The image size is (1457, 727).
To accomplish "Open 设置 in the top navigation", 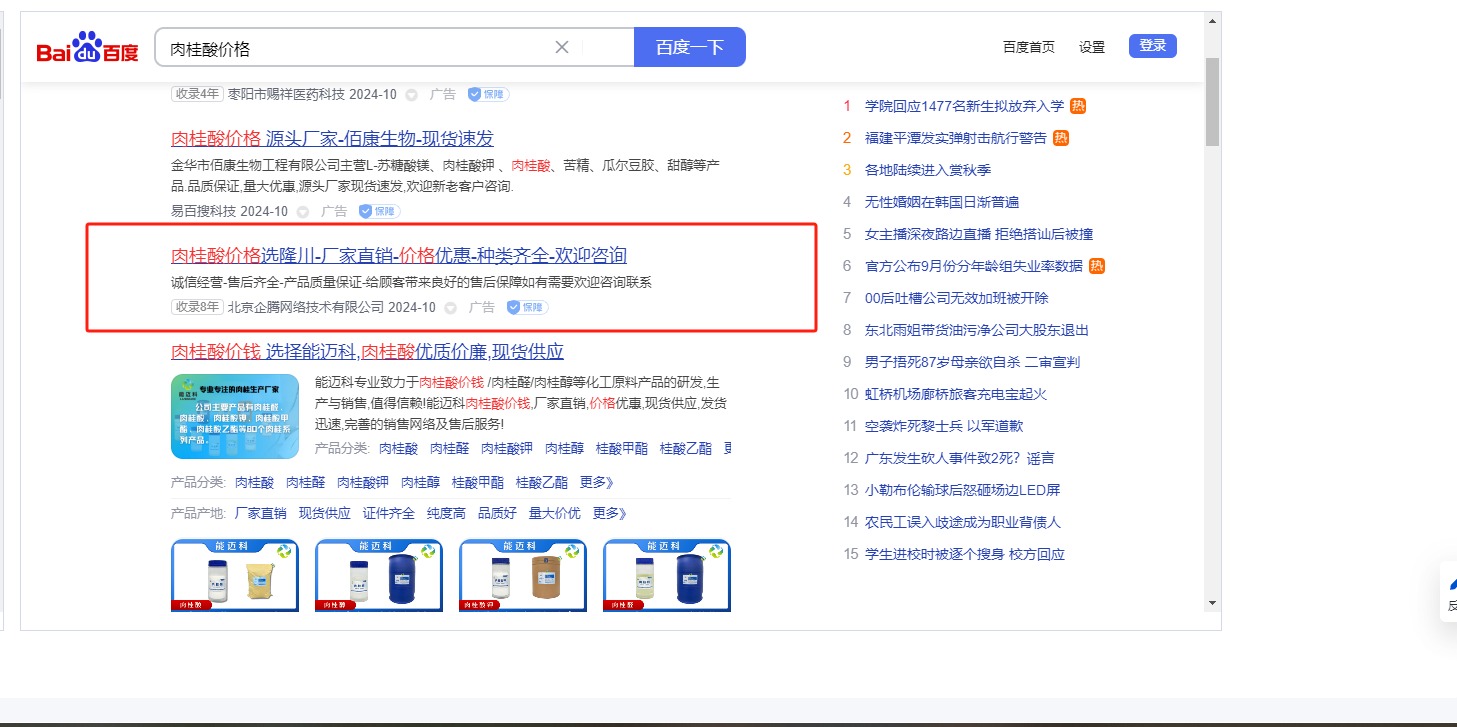I will (x=1092, y=47).
